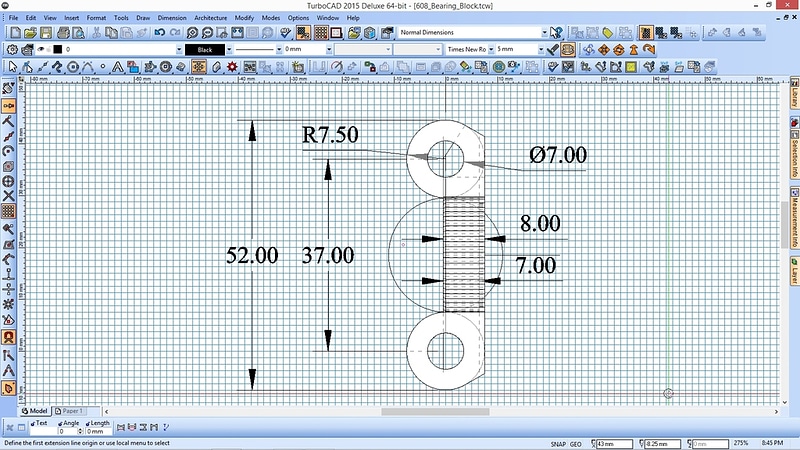
Task: Open the Black color dropdown
Action: coord(229,49)
